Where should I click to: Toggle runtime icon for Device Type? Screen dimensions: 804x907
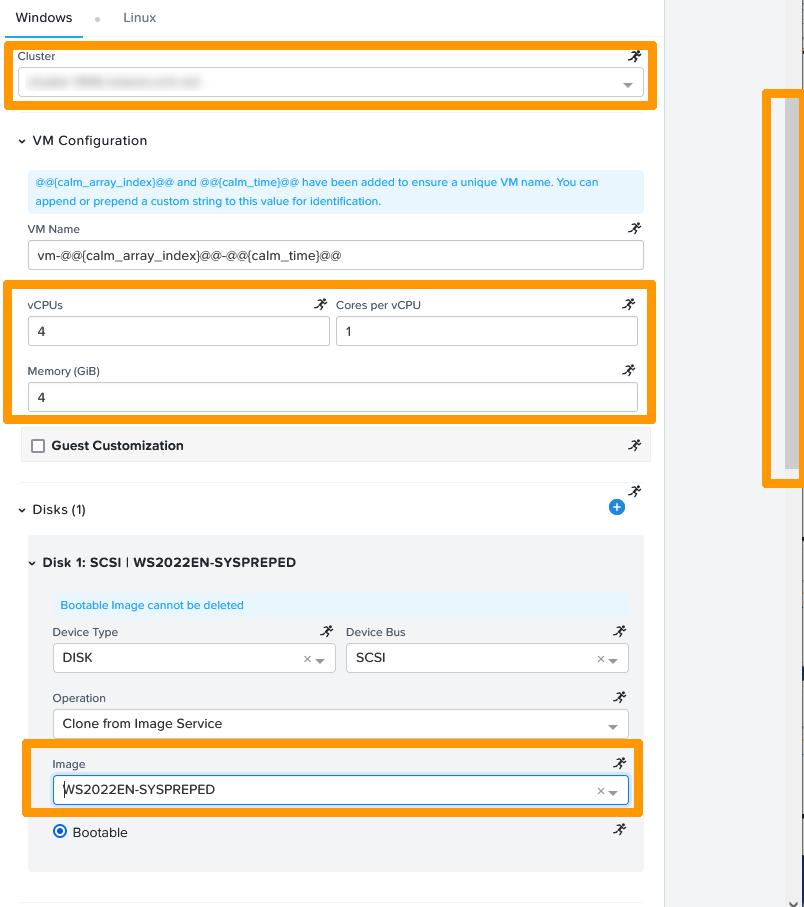[x=326, y=631]
